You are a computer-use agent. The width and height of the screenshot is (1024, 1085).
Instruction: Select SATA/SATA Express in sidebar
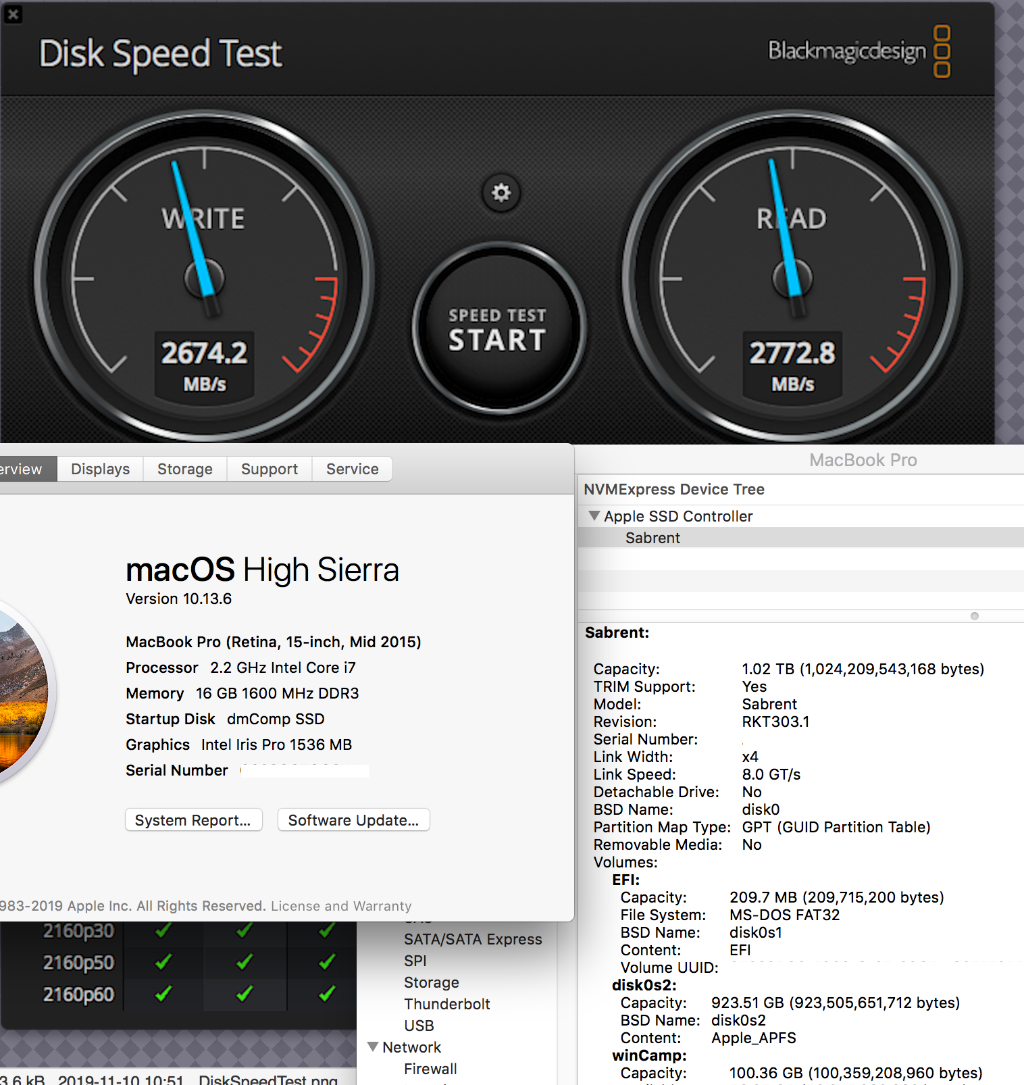[472, 939]
